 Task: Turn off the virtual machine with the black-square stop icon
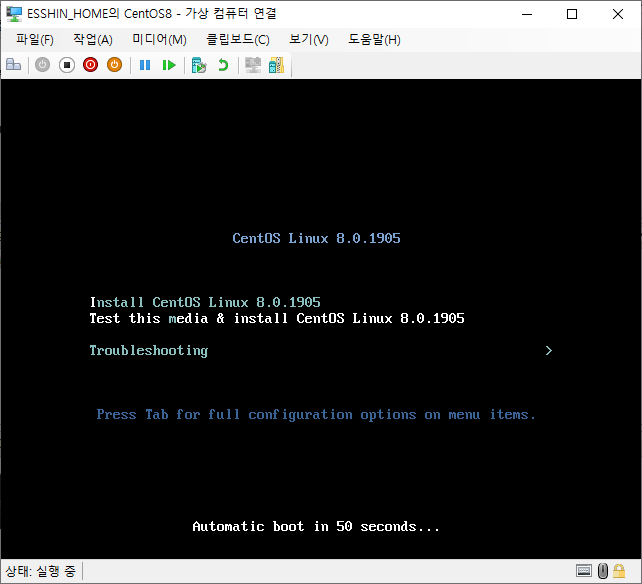click(67, 65)
